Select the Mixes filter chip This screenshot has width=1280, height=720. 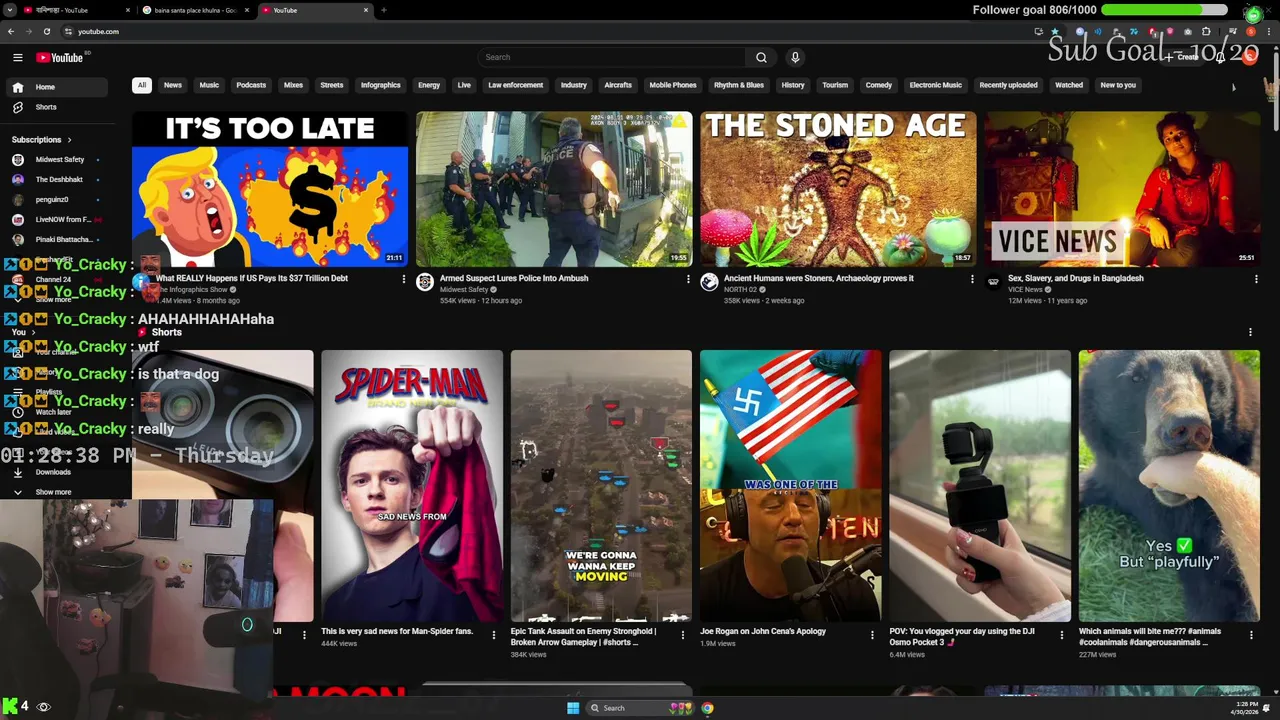[x=293, y=85]
